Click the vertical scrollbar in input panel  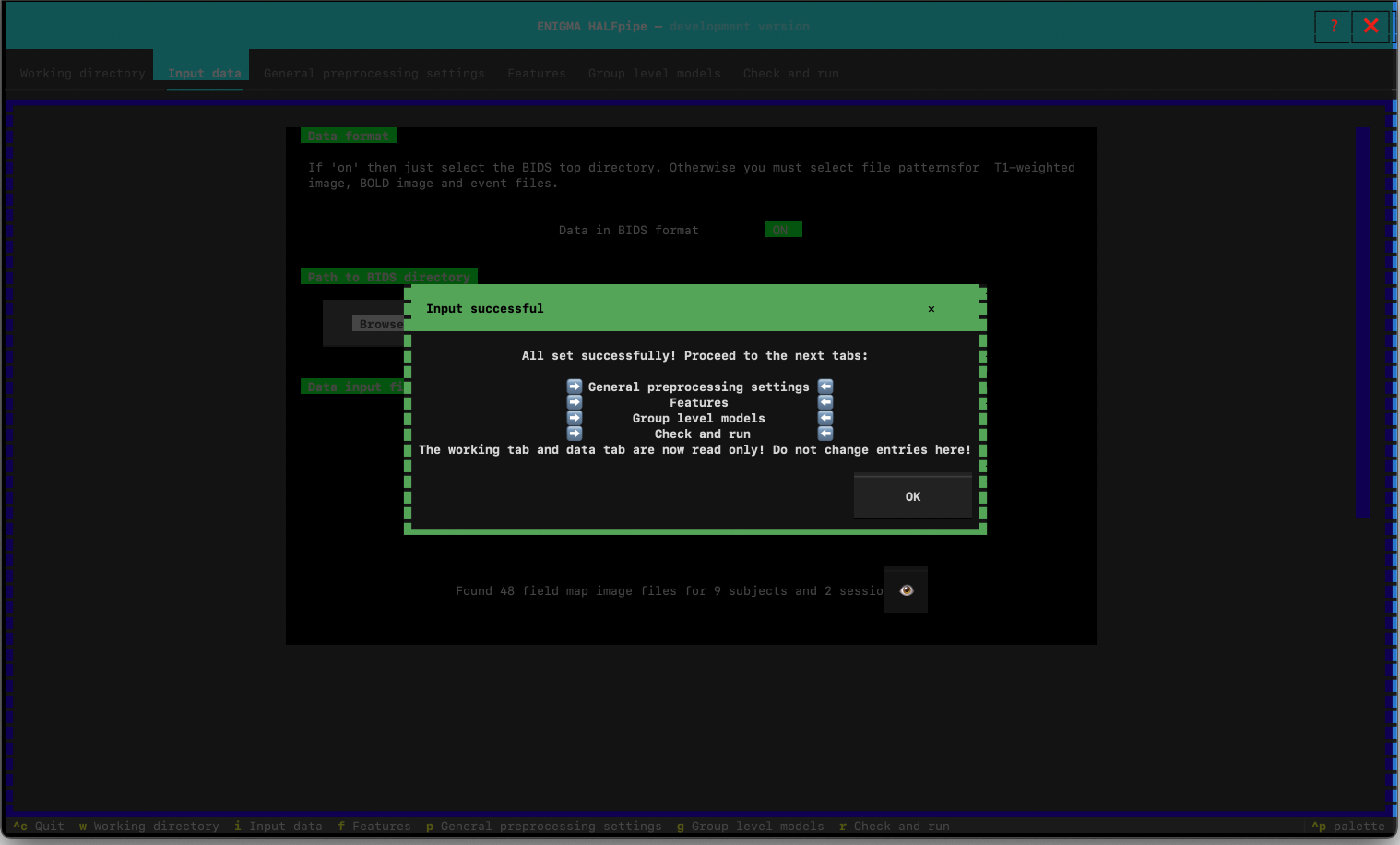tap(1363, 323)
